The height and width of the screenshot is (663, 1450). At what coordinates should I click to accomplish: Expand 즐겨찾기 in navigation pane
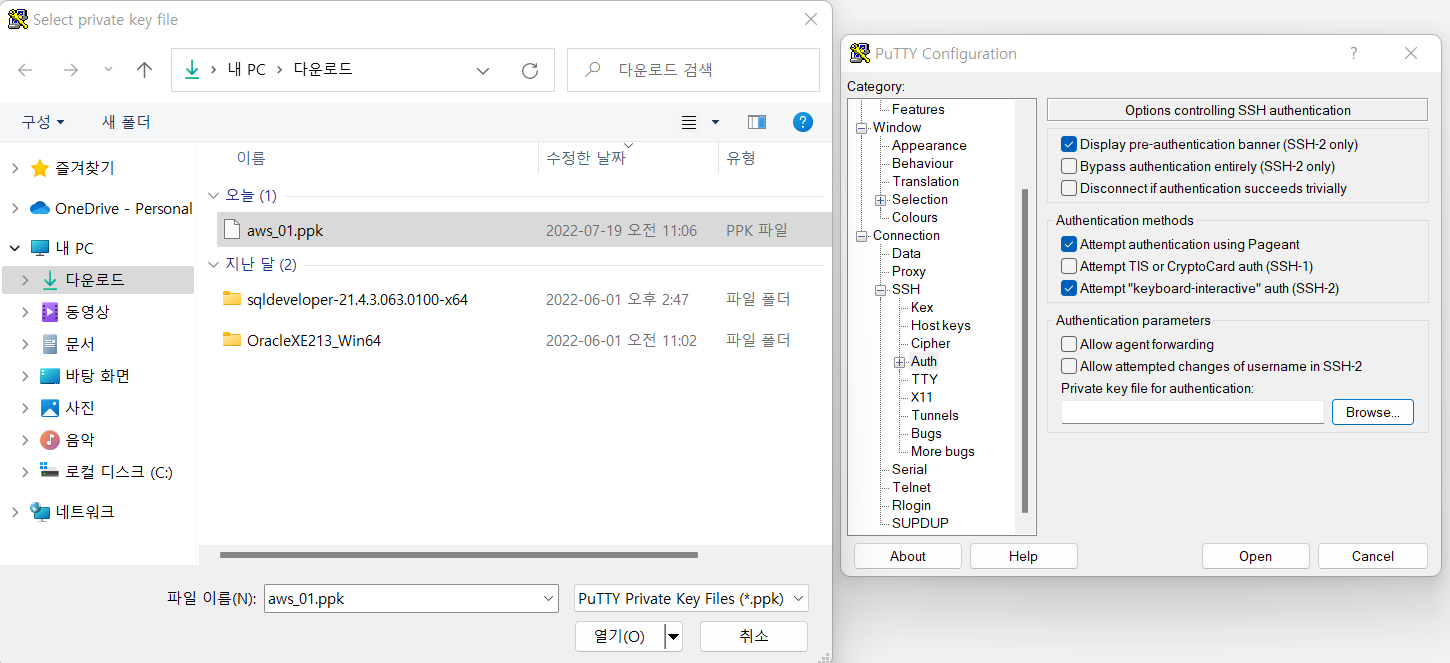click(x=15, y=168)
